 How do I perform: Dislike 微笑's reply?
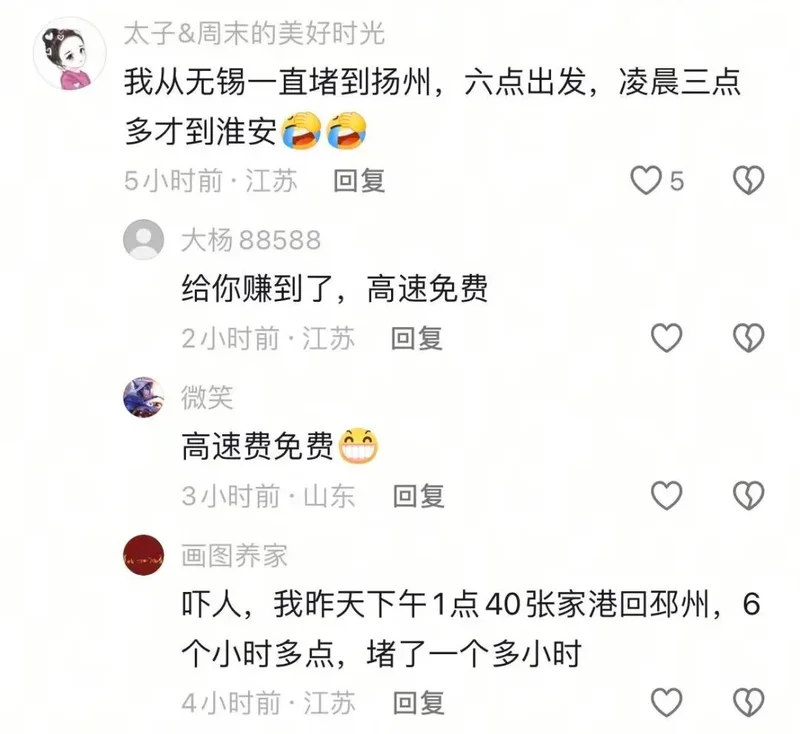click(x=748, y=495)
